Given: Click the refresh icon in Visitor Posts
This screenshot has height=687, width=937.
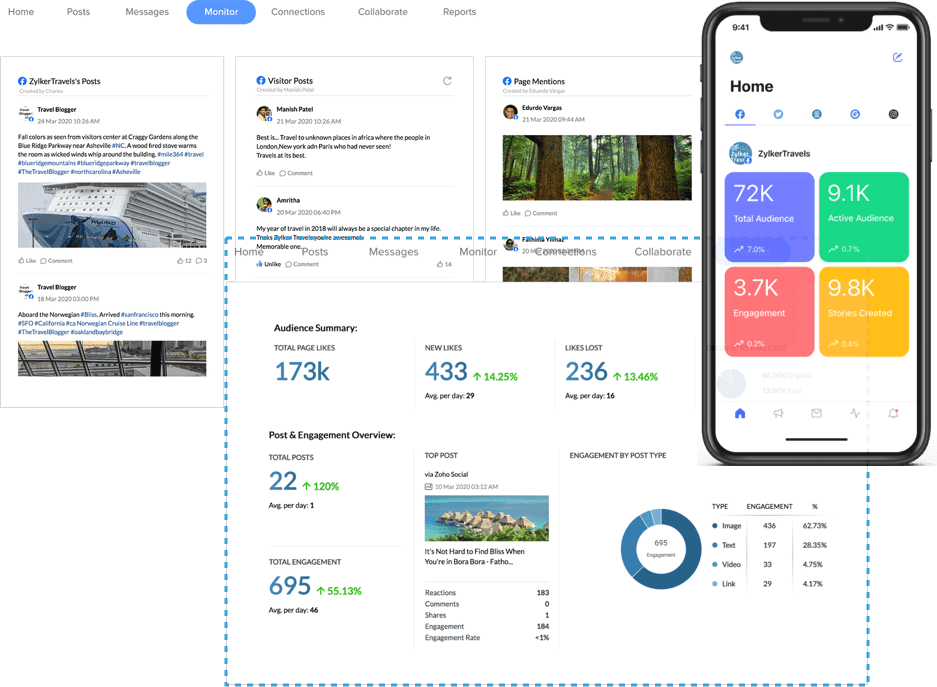Looking at the screenshot, I should (447, 81).
